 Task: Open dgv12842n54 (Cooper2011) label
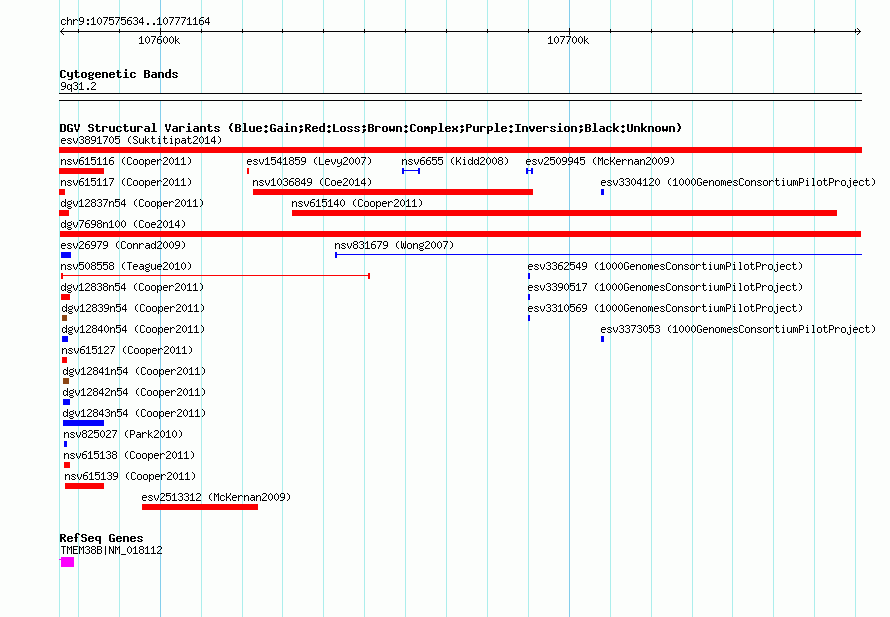(134, 392)
